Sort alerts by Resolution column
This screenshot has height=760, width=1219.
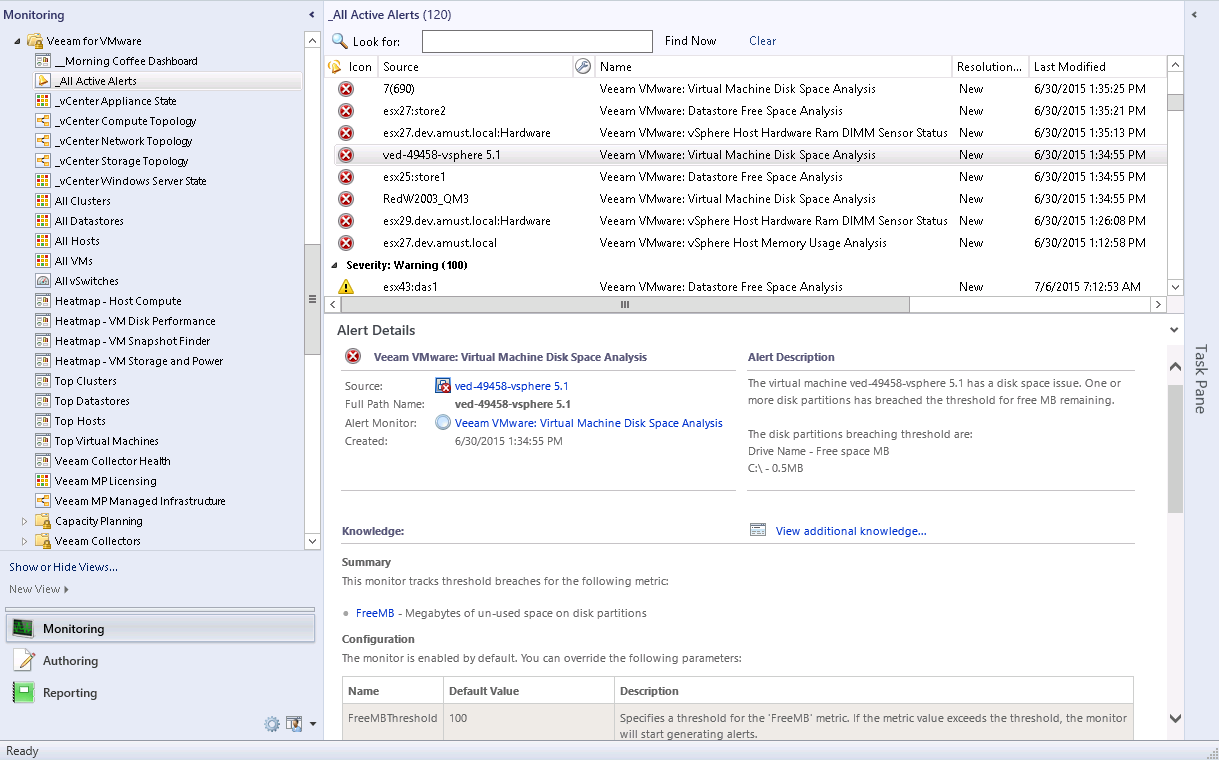click(x=990, y=67)
